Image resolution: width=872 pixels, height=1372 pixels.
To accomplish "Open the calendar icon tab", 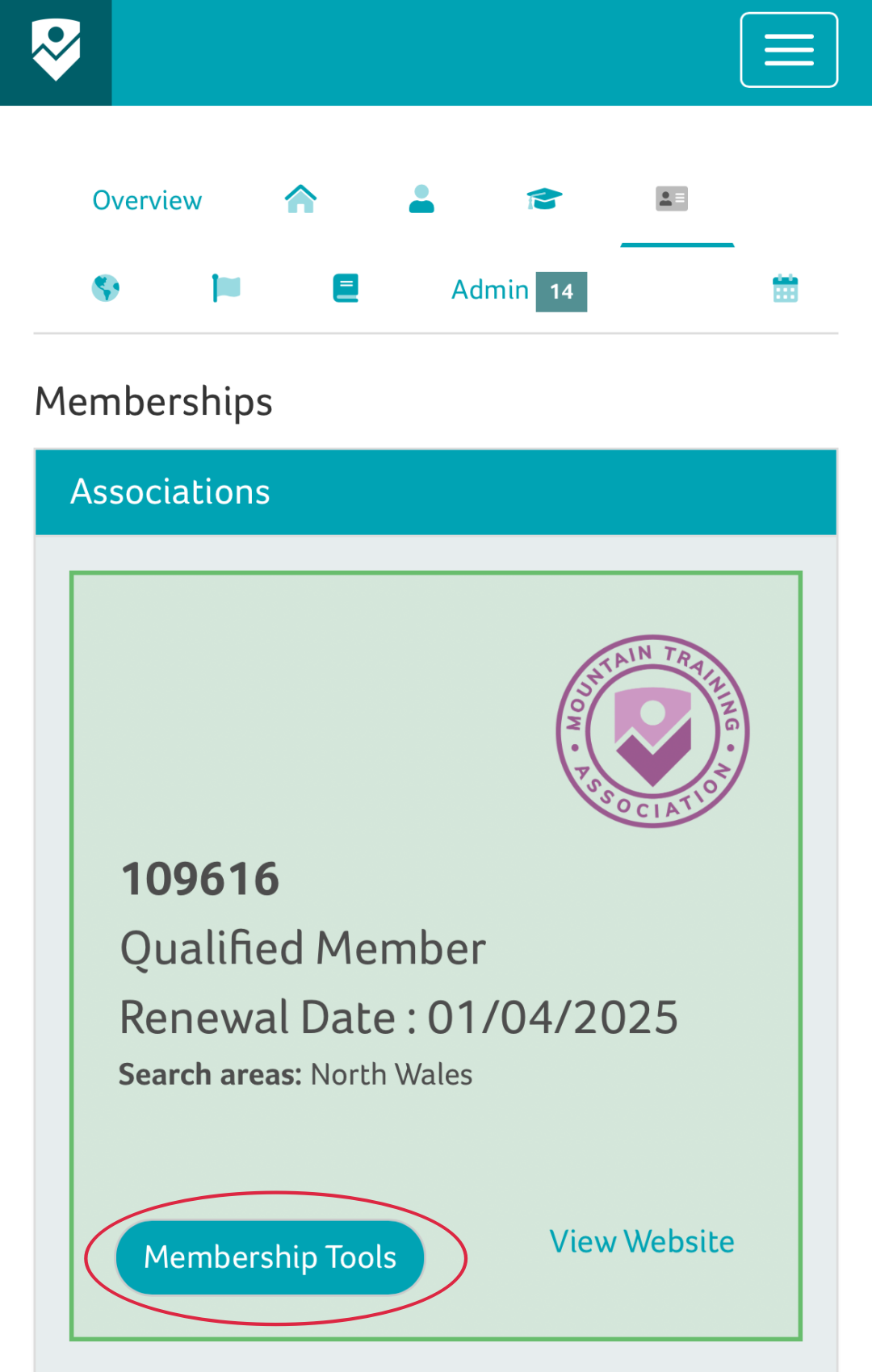I will tap(785, 288).
